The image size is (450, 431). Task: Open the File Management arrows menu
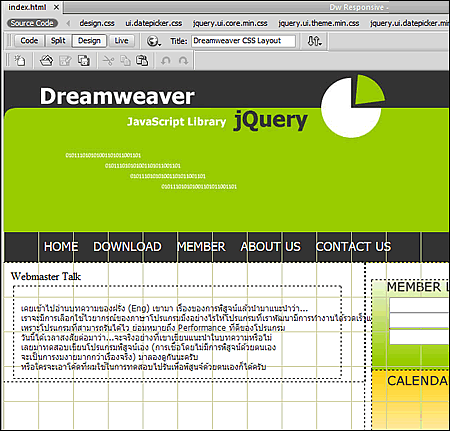pyautogui.click(x=314, y=41)
